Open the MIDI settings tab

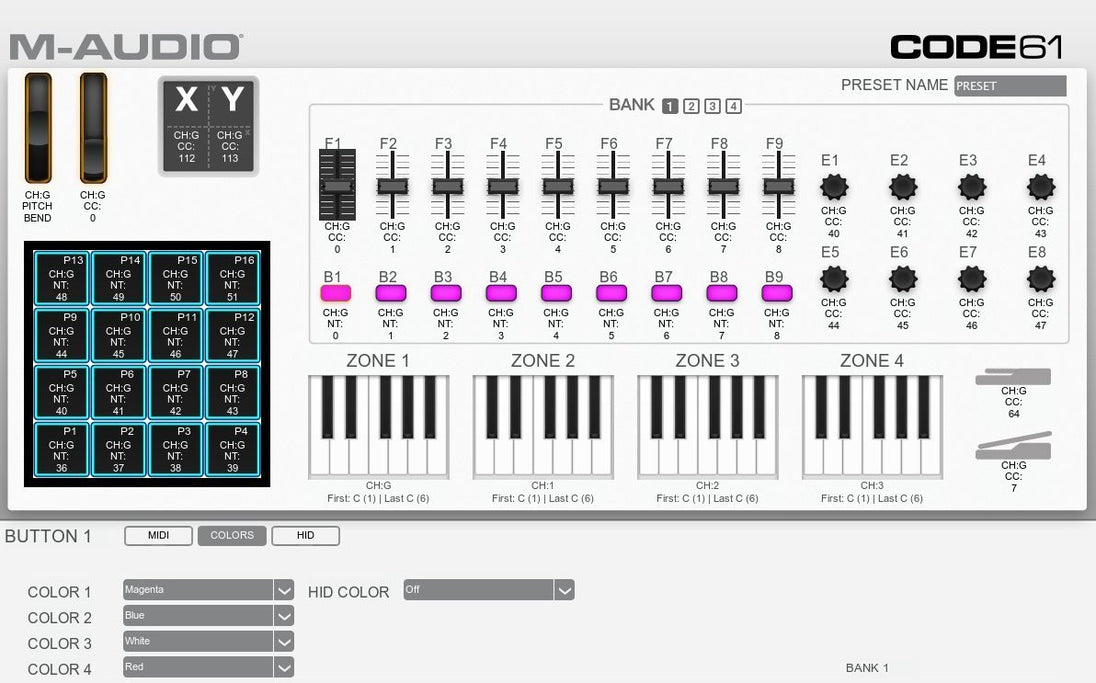coord(159,535)
